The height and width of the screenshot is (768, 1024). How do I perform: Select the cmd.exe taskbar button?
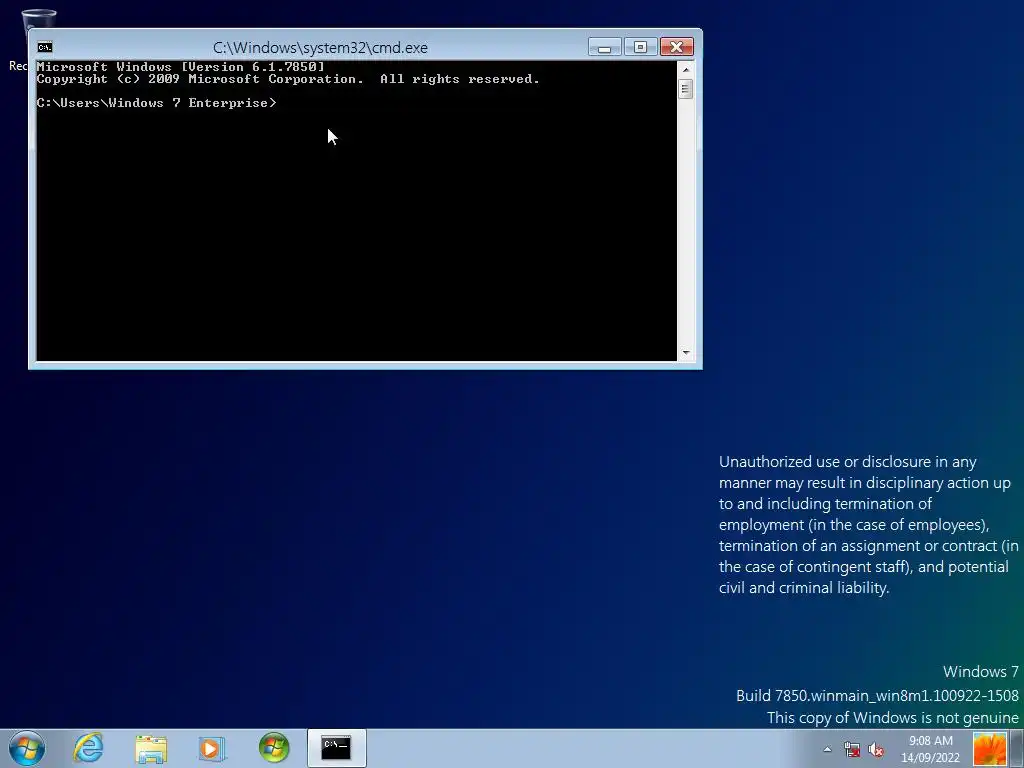[x=336, y=748]
